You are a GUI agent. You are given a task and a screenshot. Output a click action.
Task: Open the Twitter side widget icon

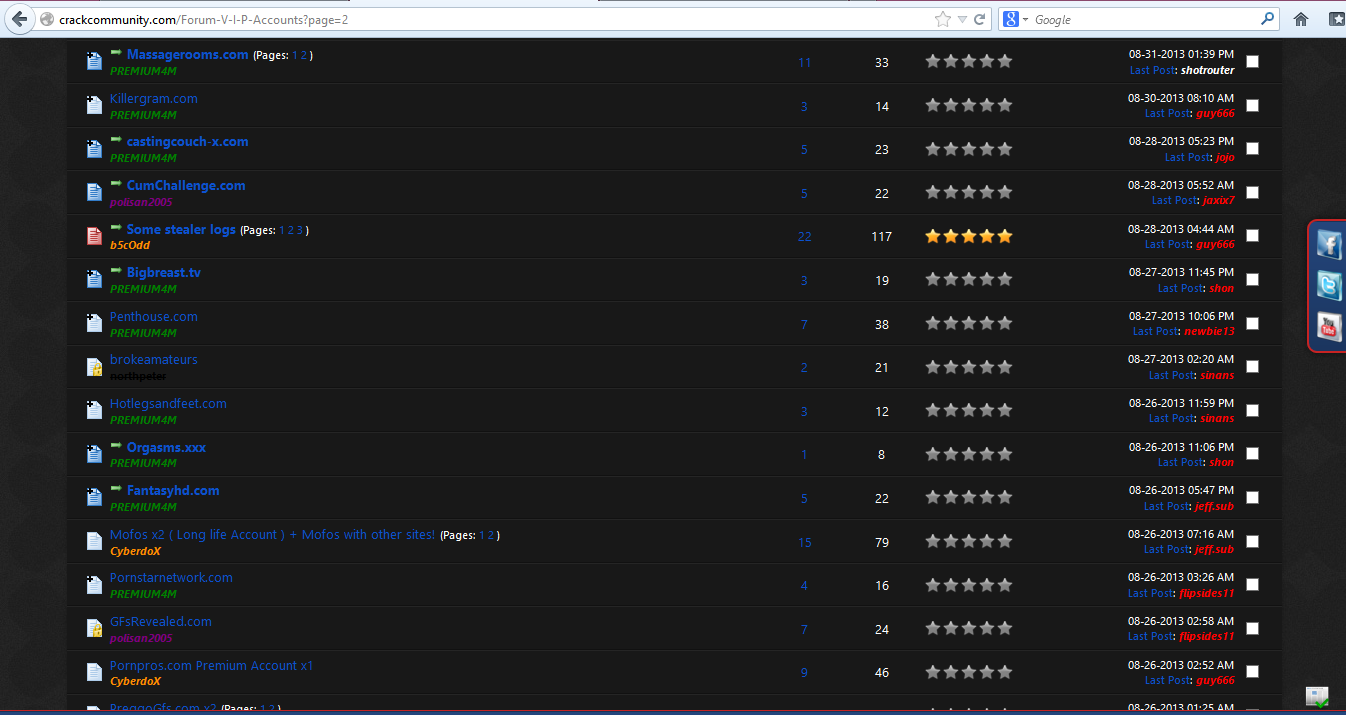pyautogui.click(x=1328, y=286)
